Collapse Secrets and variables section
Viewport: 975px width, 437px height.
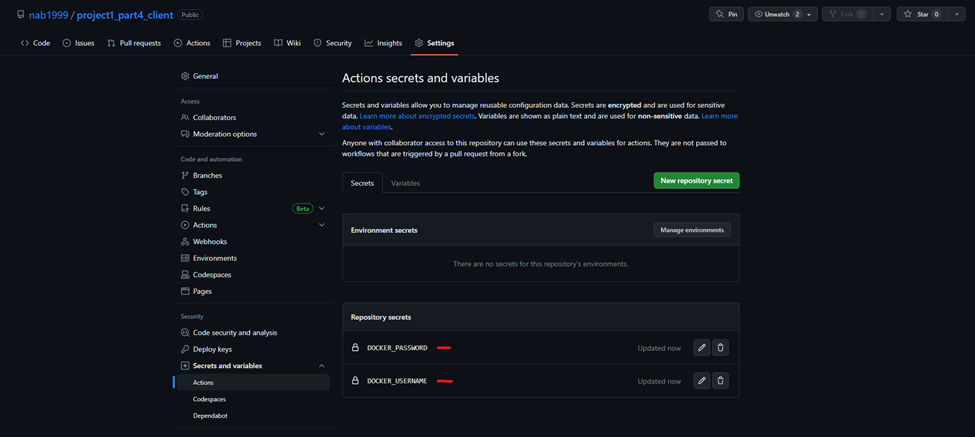tap(321, 366)
